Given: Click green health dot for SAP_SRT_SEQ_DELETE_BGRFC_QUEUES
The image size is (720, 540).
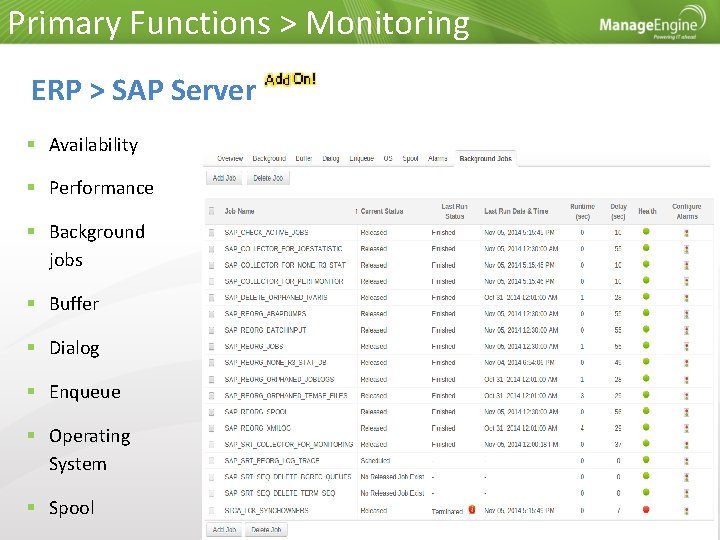Looking at the screenshot, I should 646,476.
